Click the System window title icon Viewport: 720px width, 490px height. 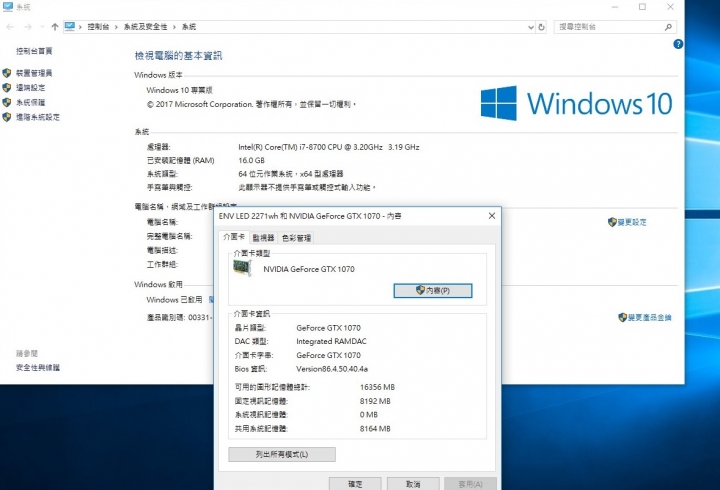8,6
